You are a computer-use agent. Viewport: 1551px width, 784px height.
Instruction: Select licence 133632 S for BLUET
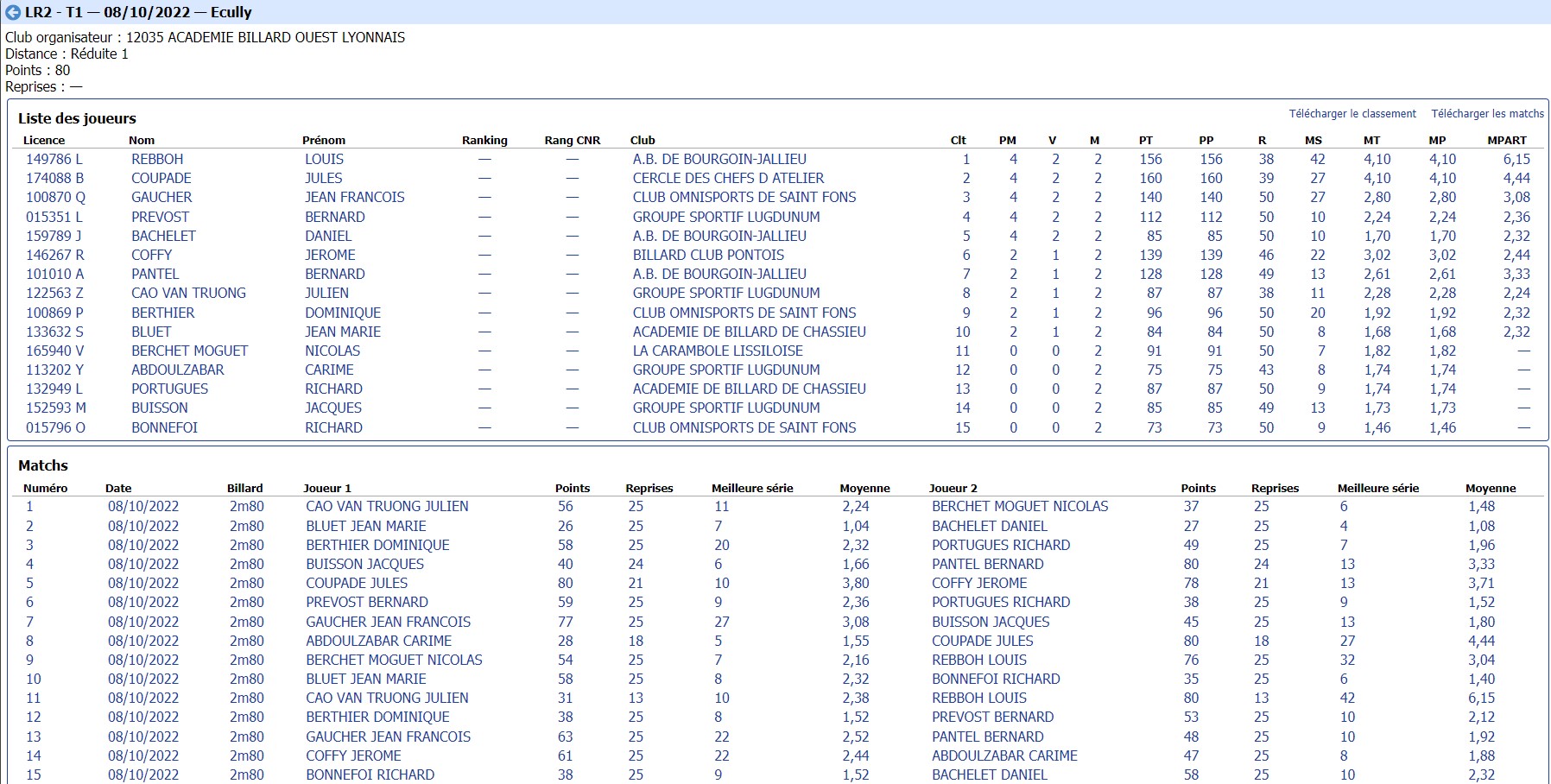54,332
